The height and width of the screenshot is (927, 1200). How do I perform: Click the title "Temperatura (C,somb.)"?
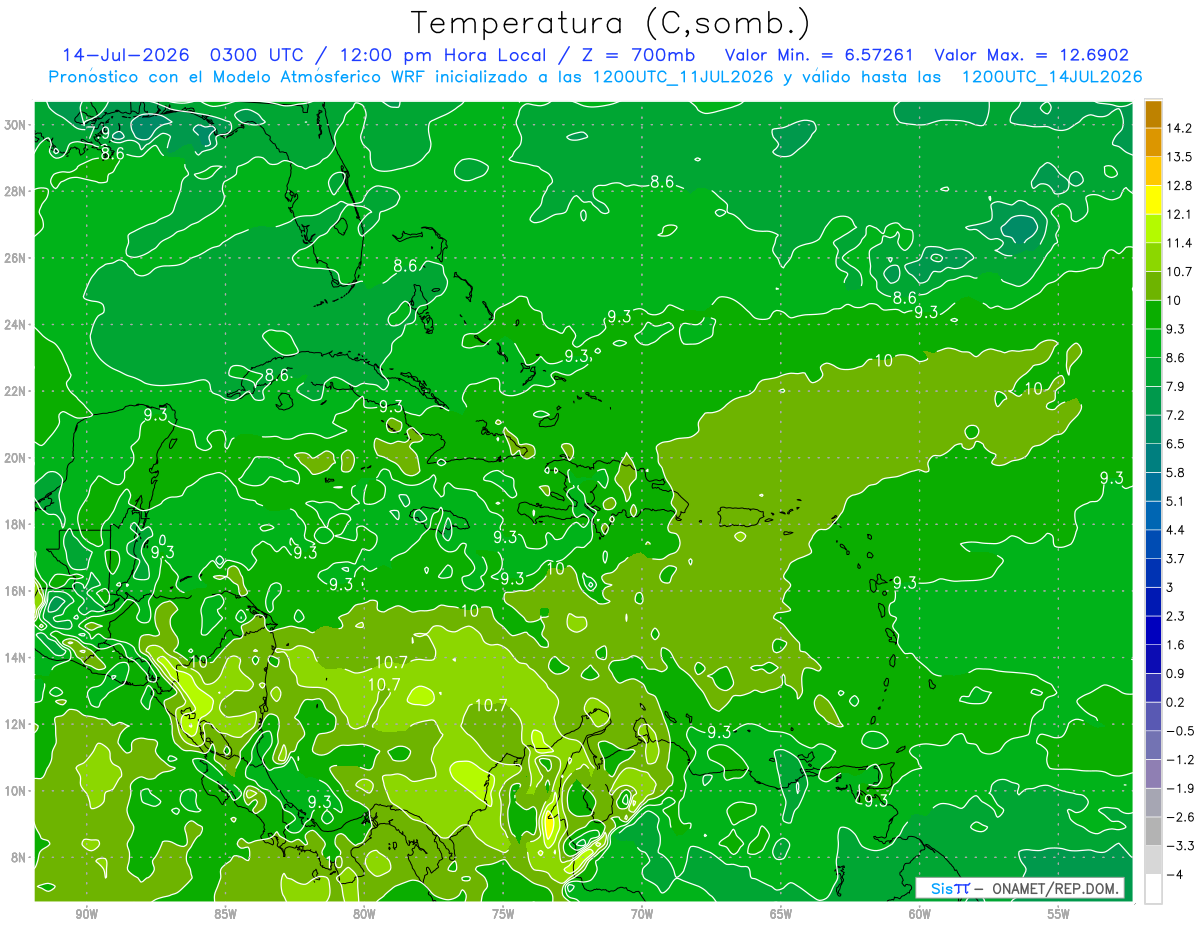tap(611, 23)
